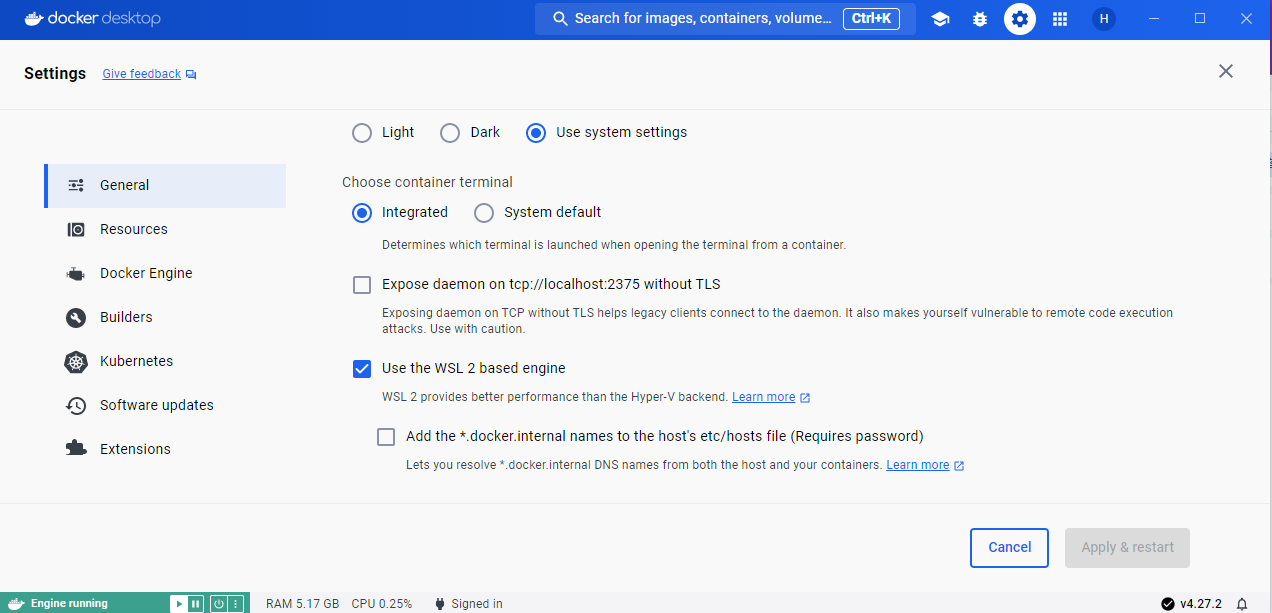Select the Light theme radio button
The width and height of the screenshot is (1272, 613).
coord(362,132)
